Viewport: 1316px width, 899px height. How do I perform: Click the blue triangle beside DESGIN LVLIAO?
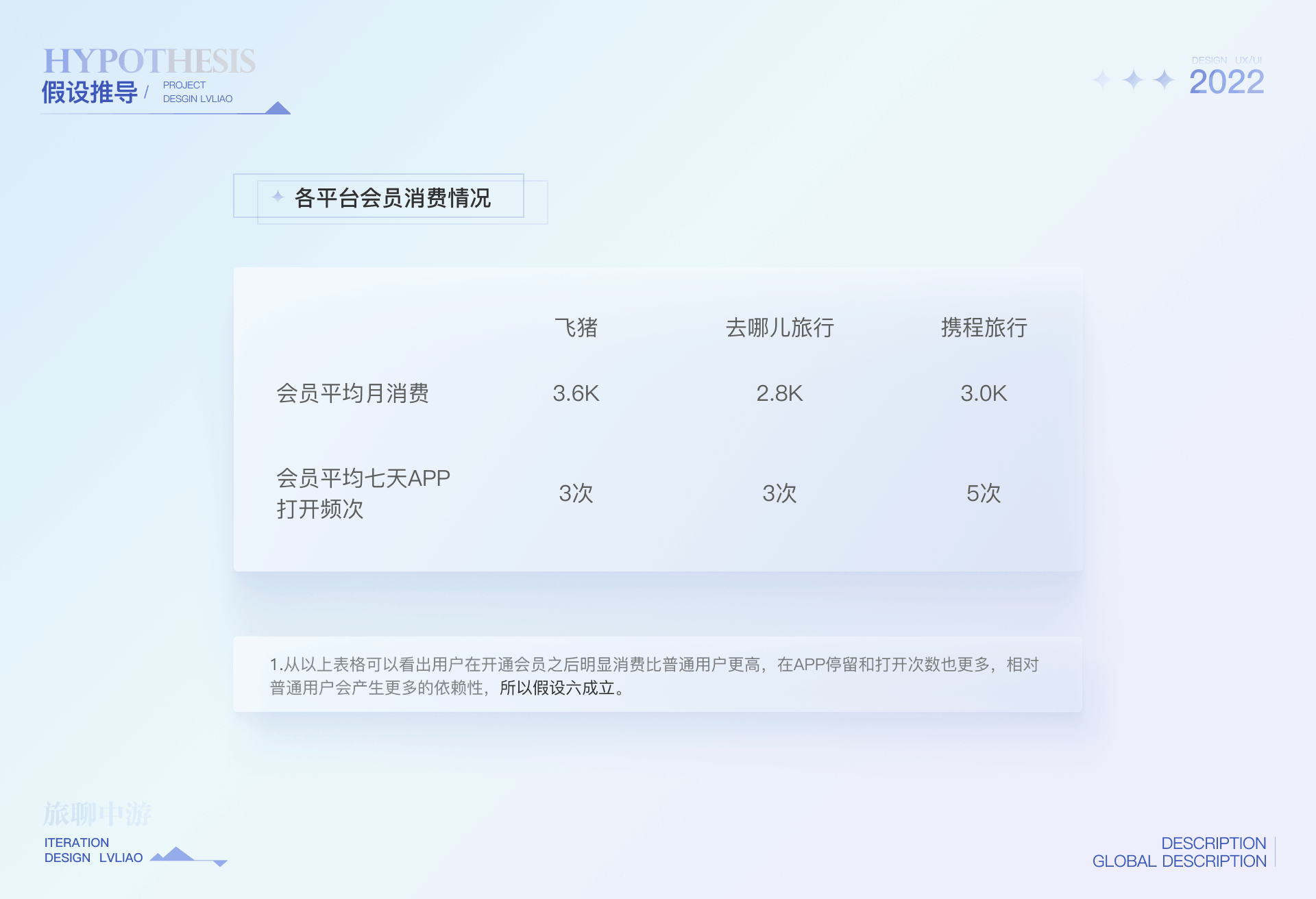[278, 108]
